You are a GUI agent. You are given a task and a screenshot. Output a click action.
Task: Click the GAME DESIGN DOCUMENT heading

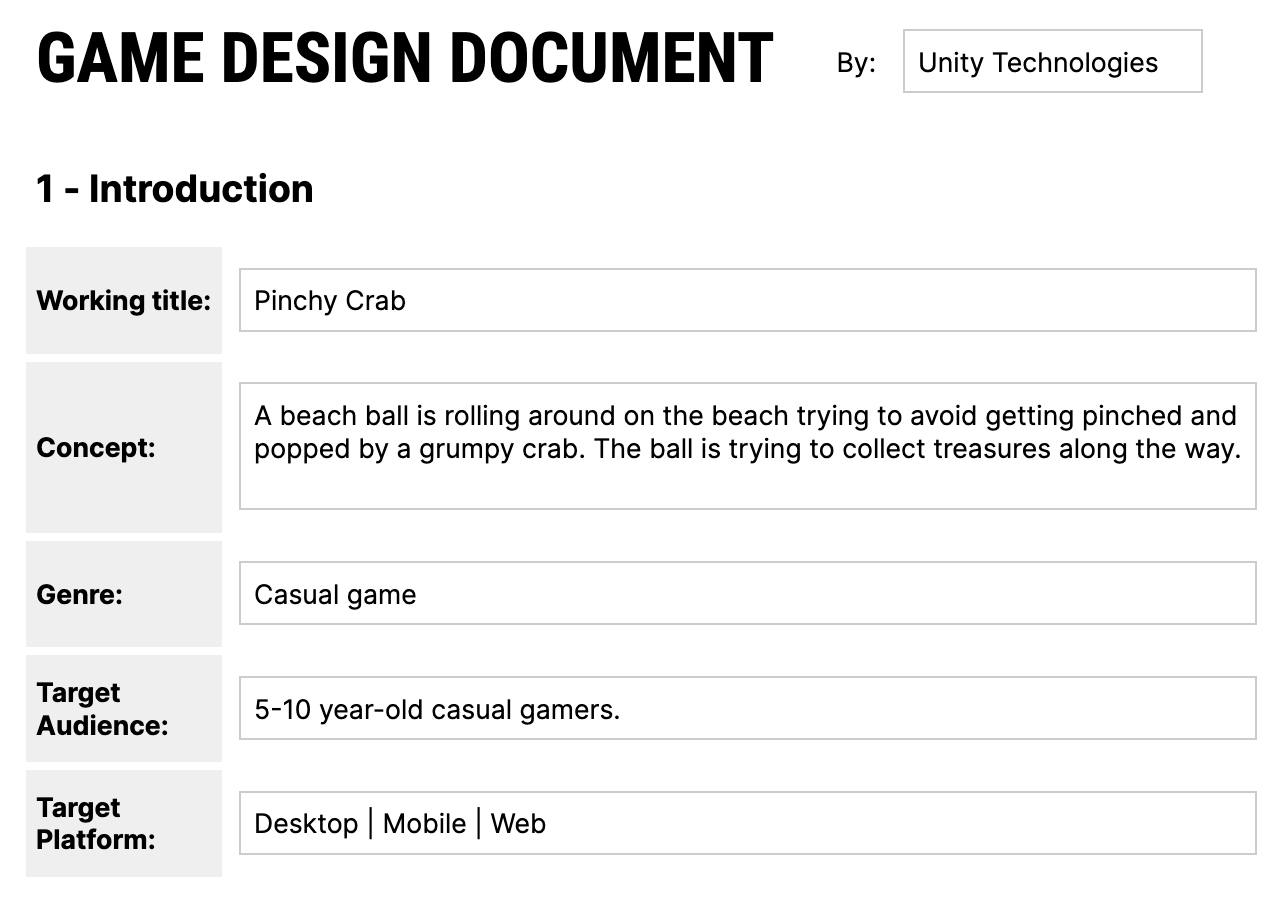pyautogui.click(x=405, y=58)
